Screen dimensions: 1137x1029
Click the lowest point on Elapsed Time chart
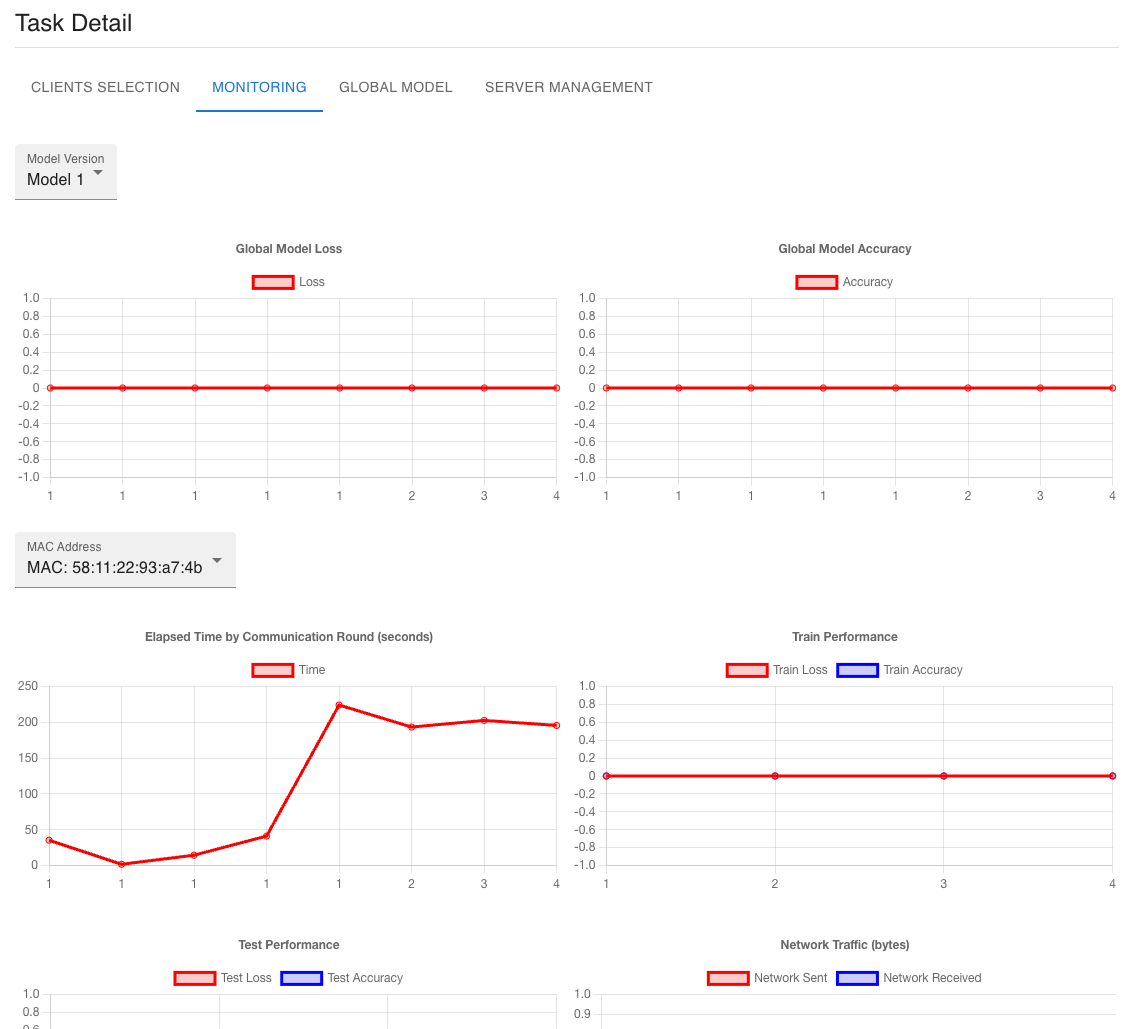(122, 864)
